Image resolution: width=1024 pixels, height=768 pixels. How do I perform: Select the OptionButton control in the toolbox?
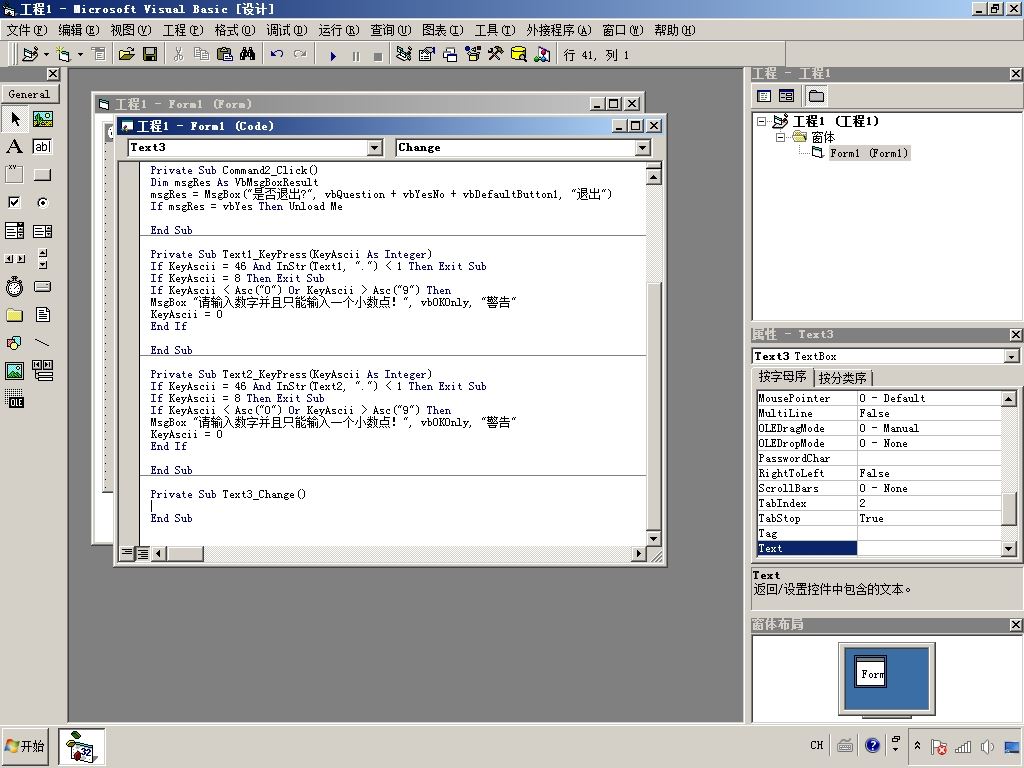click(x=42, y=202)
